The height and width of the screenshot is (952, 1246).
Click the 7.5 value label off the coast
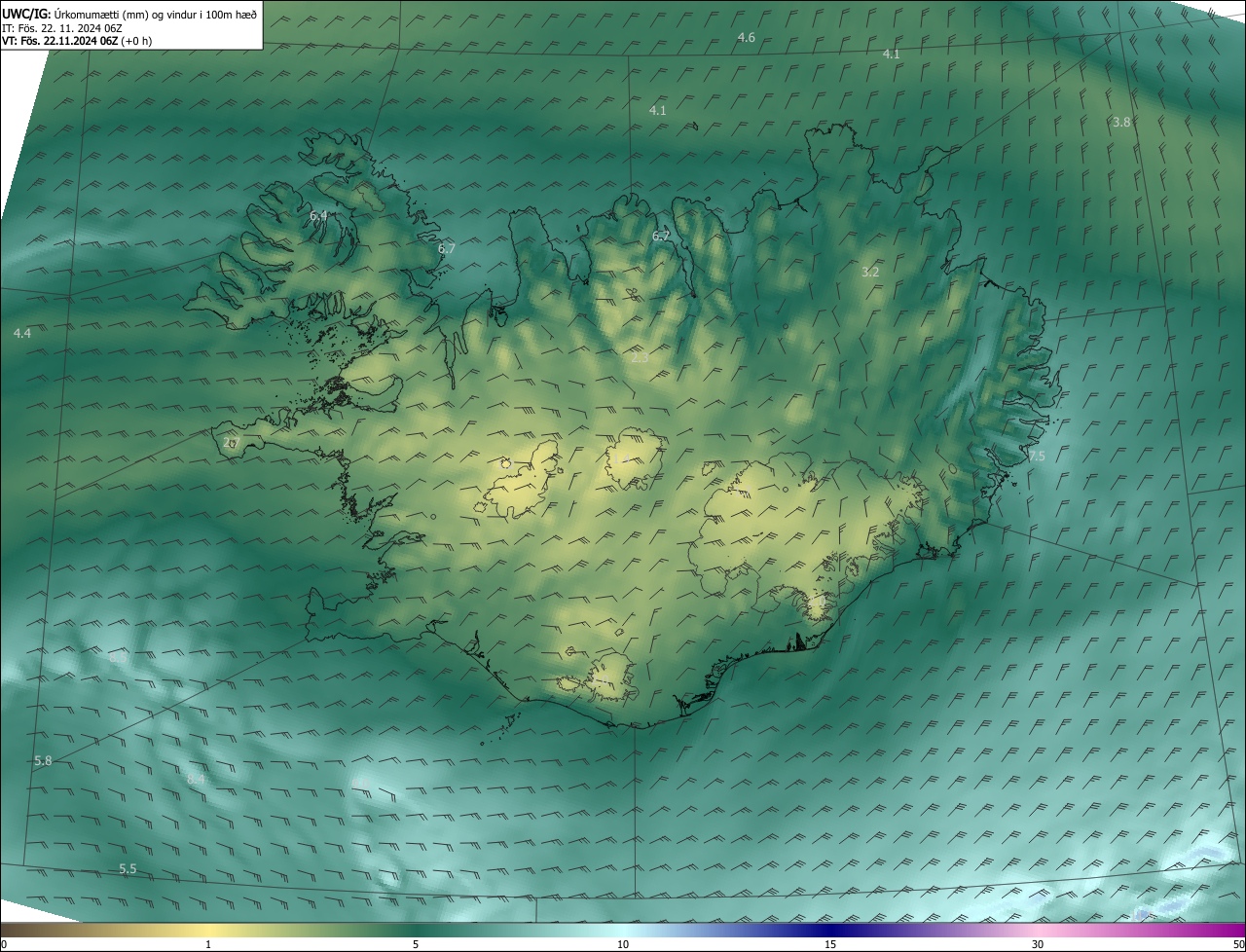tap(1037, 457)
